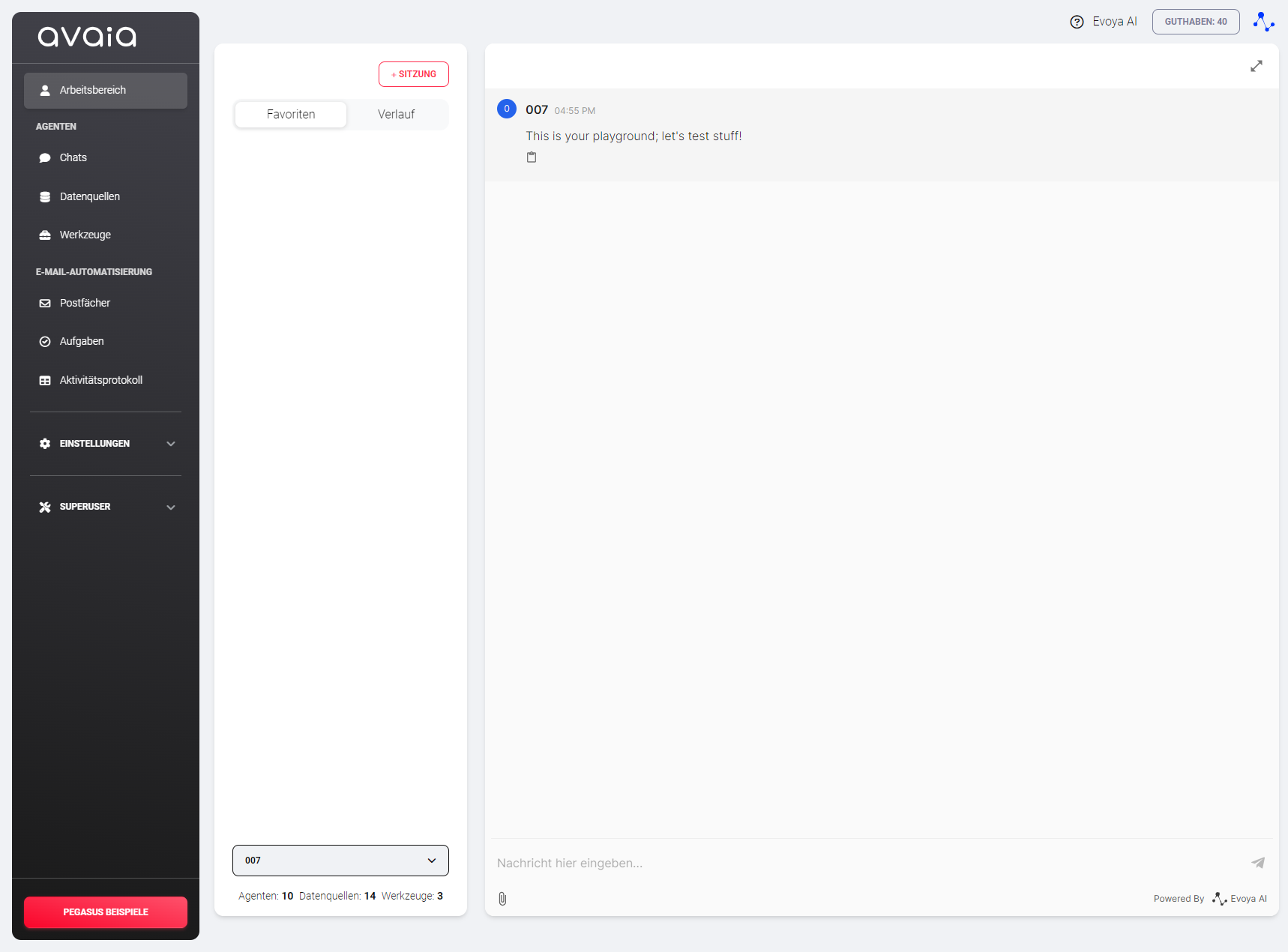Select the Favoriten tab
Image resolution: width=1288 pixels, height=952 pixels.
(291, 115)
